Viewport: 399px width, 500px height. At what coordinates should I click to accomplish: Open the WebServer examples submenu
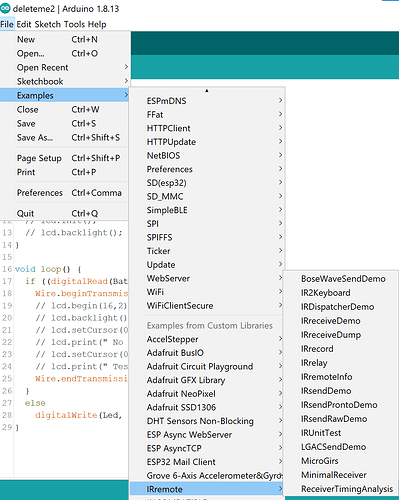pyautogui.click(x=207, y=278)
